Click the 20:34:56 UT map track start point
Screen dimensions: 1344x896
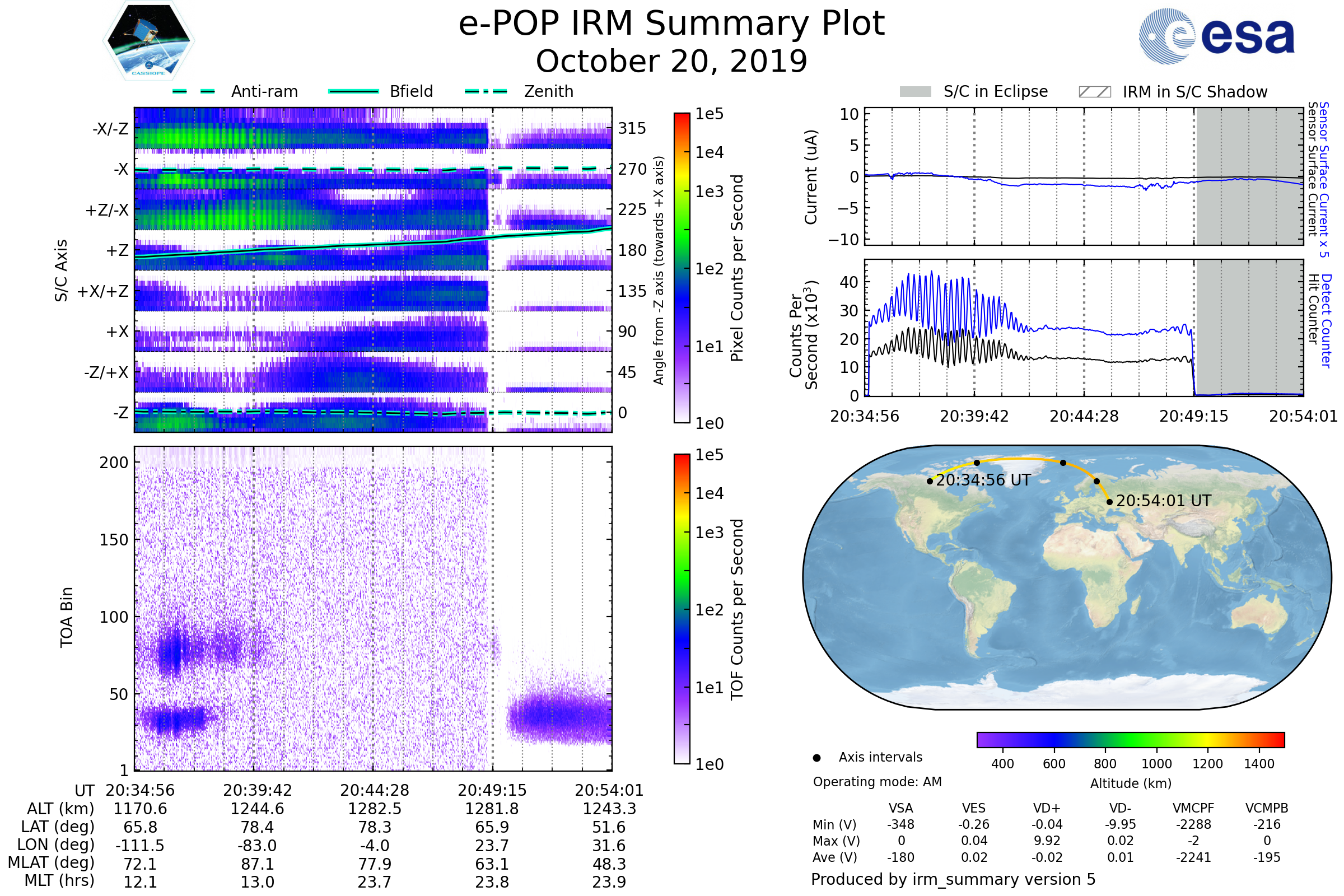930,481
